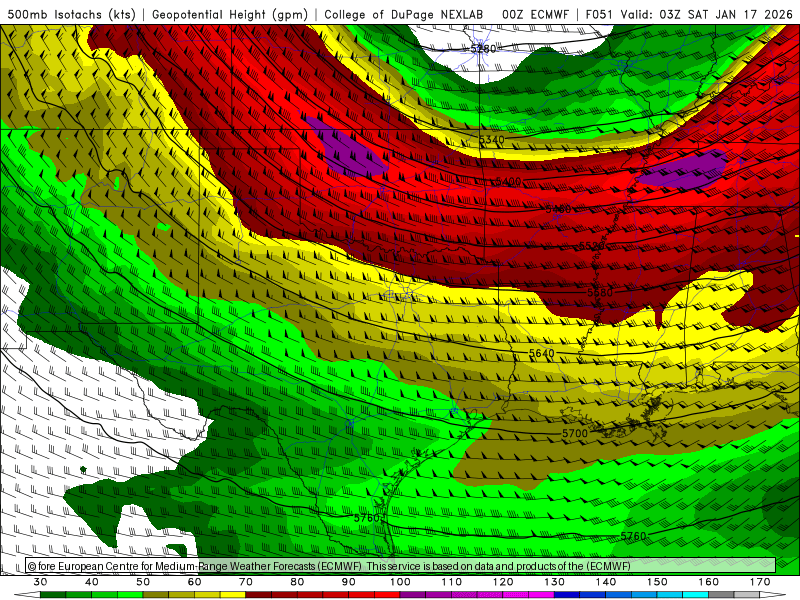
Task: Click the 5580 contour label
Action: 599,292
